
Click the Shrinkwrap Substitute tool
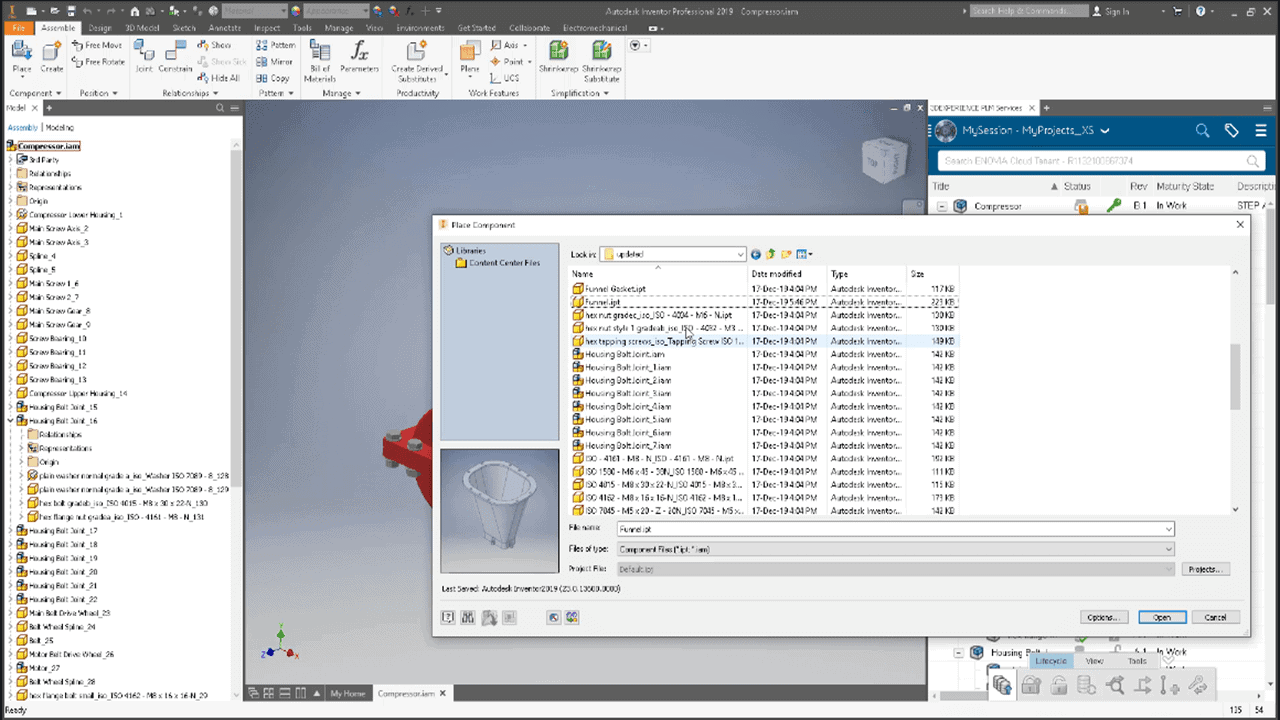602,60
